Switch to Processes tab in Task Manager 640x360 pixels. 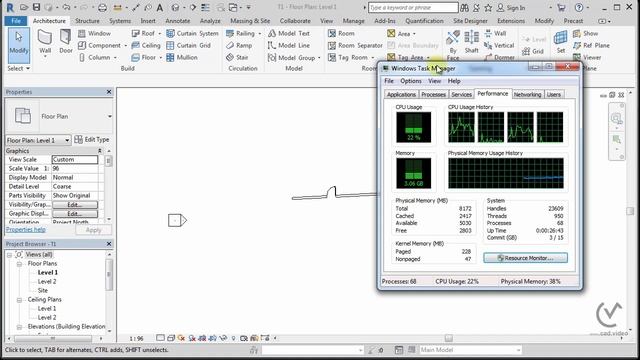coord(433,94)
